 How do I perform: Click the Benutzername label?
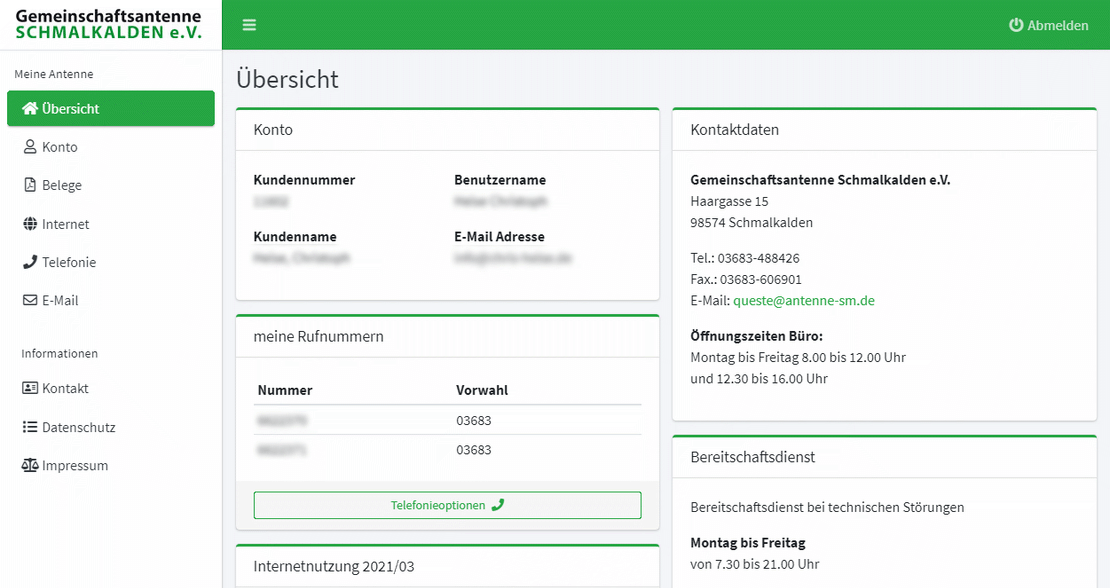500,180
